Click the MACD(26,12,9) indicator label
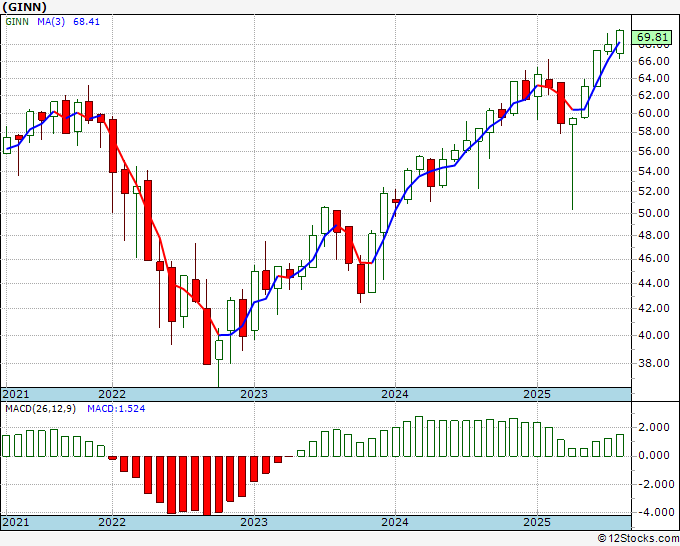Screen dimensions: 680x546 pyautogui.click(x=40, y=409)
